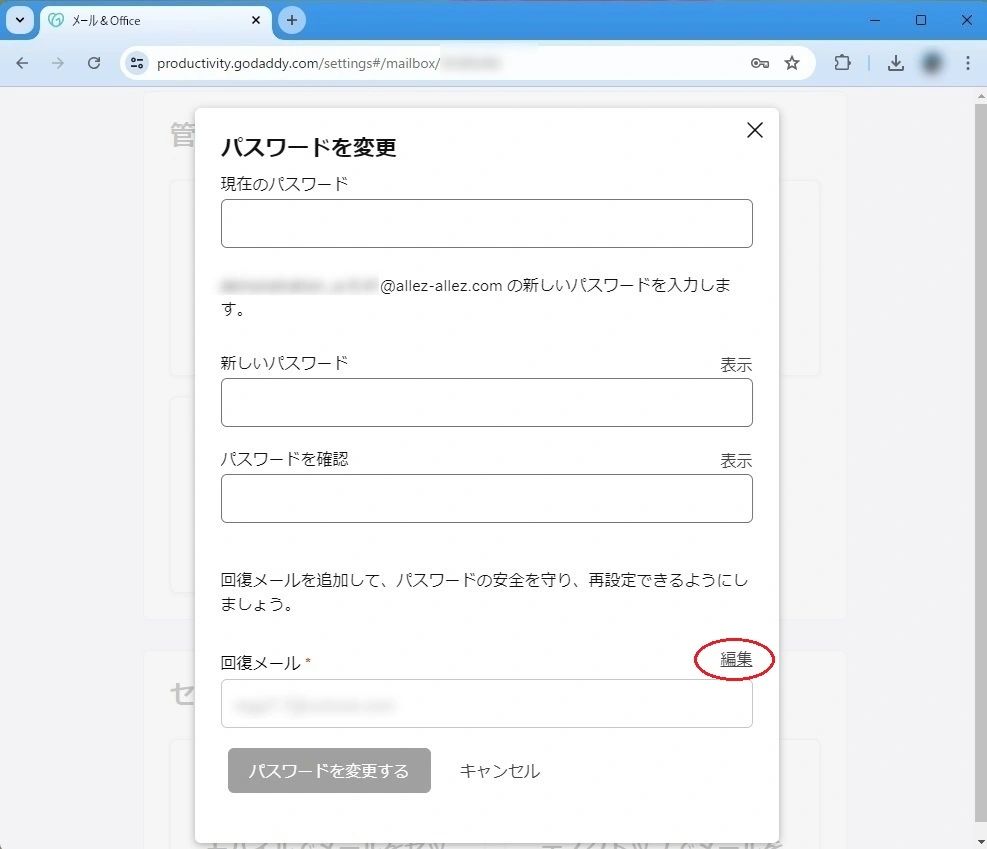Click the browser forward arrow
987x849 pixels.
tap(58, 63)
